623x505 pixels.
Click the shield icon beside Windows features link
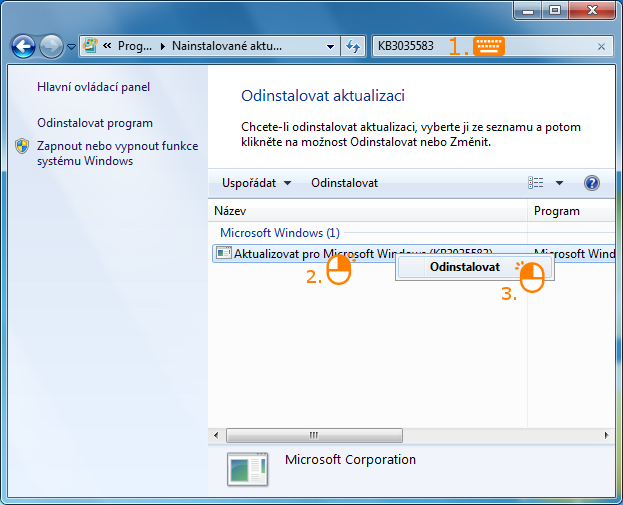tap(22, 146)
